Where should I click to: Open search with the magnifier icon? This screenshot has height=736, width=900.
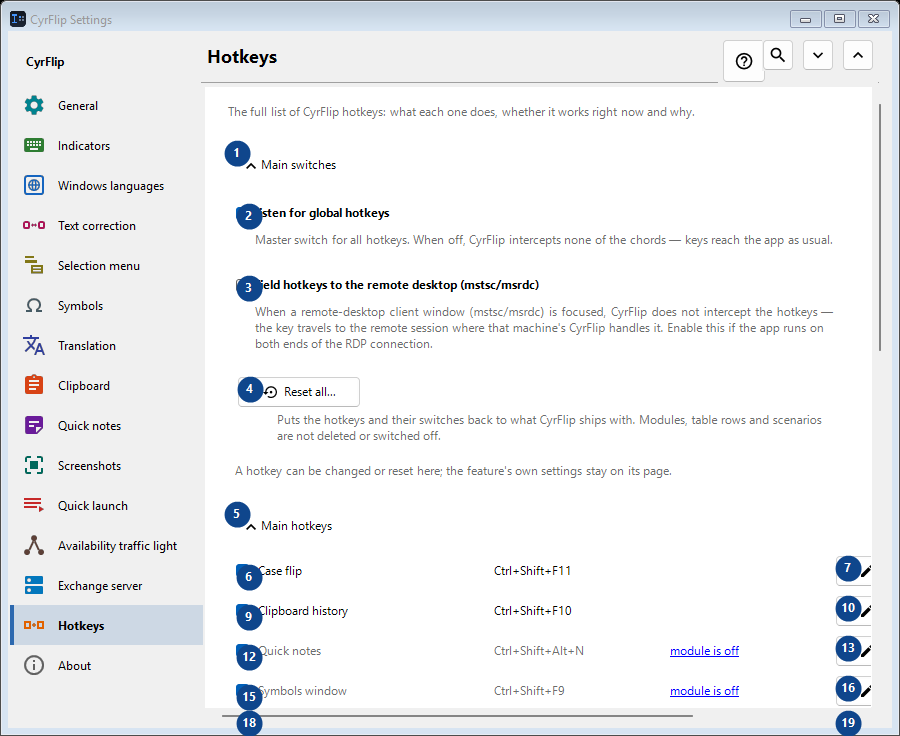click(x=778, y=55)
